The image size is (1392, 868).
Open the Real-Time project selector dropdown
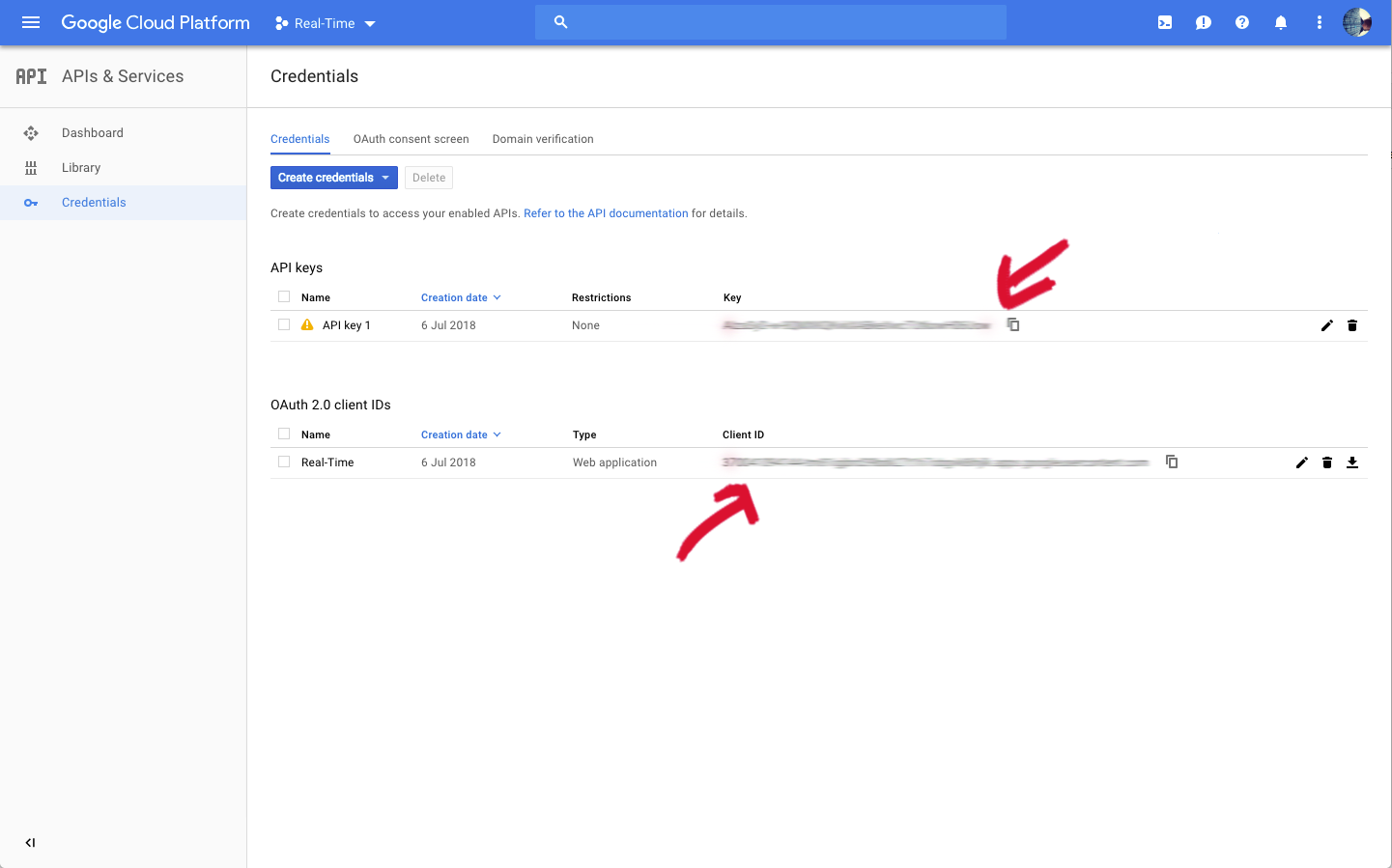[x=326, y=23]
